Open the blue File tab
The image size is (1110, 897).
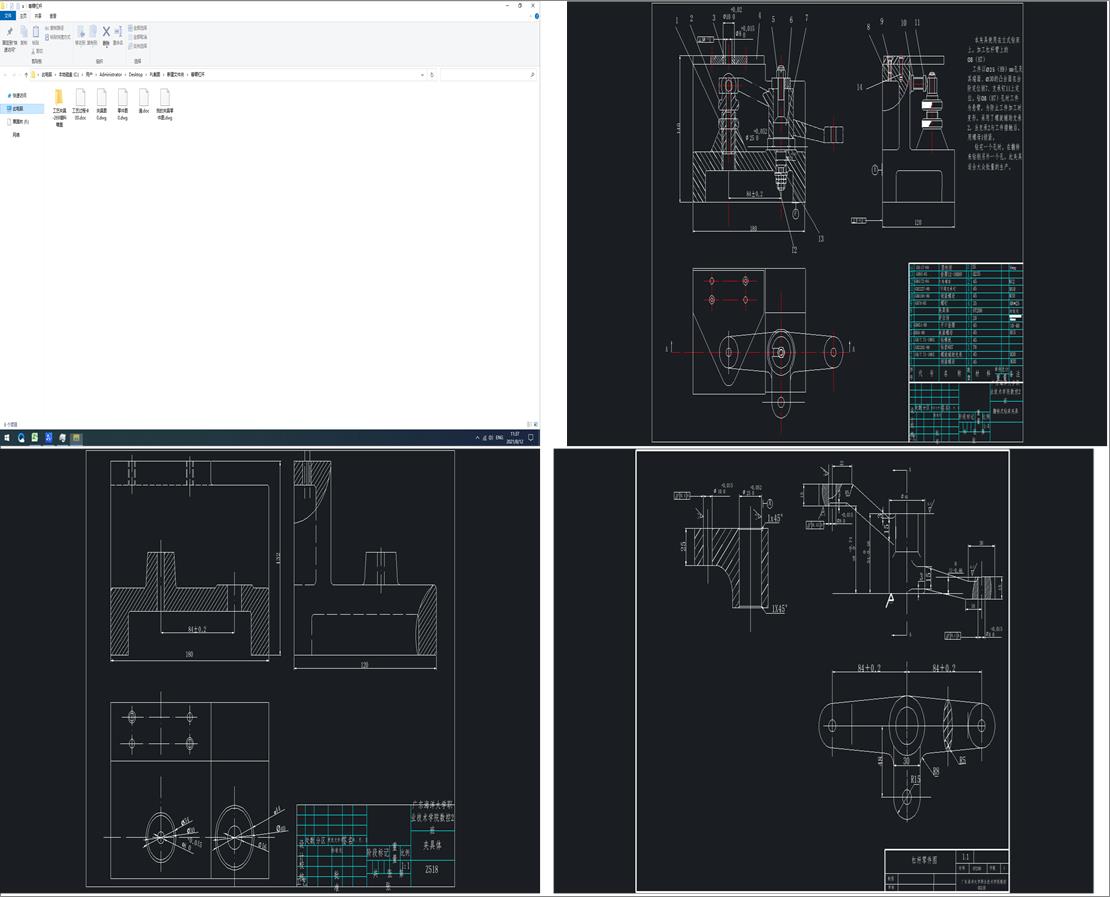(x=8, y=16)
